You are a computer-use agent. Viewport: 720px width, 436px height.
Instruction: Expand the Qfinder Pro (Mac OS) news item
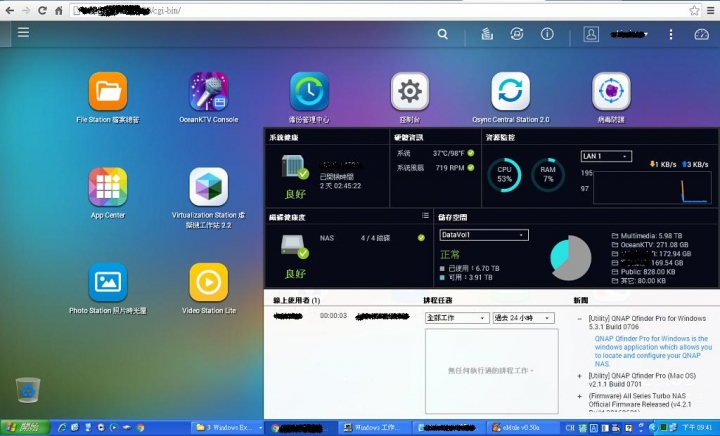pyautogui.click(x=579, y=376)
